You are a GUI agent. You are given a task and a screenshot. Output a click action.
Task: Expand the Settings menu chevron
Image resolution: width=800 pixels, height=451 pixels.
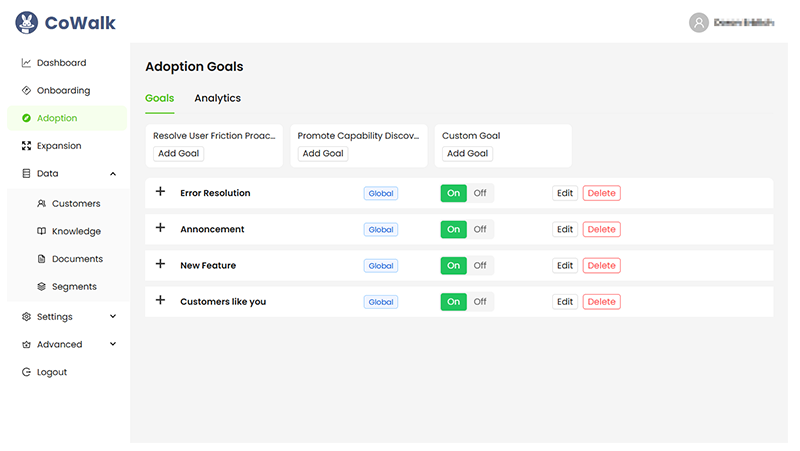(x=113, y=316)
